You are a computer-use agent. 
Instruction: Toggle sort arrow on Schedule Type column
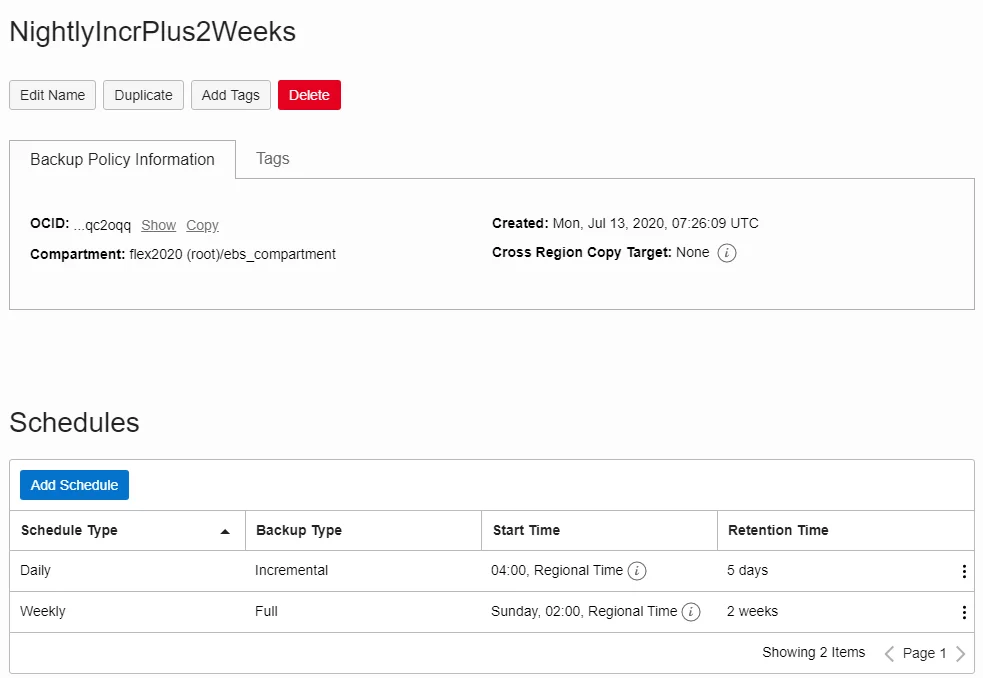coord(225,531)
